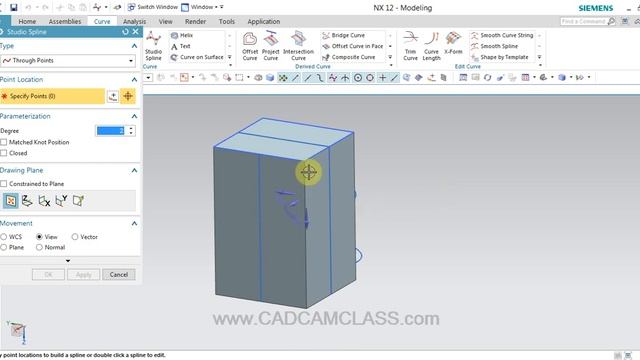Select Offset Curve in Face
Screen dimensions: 640x360
pyautogui.click(x=353, y=47)
